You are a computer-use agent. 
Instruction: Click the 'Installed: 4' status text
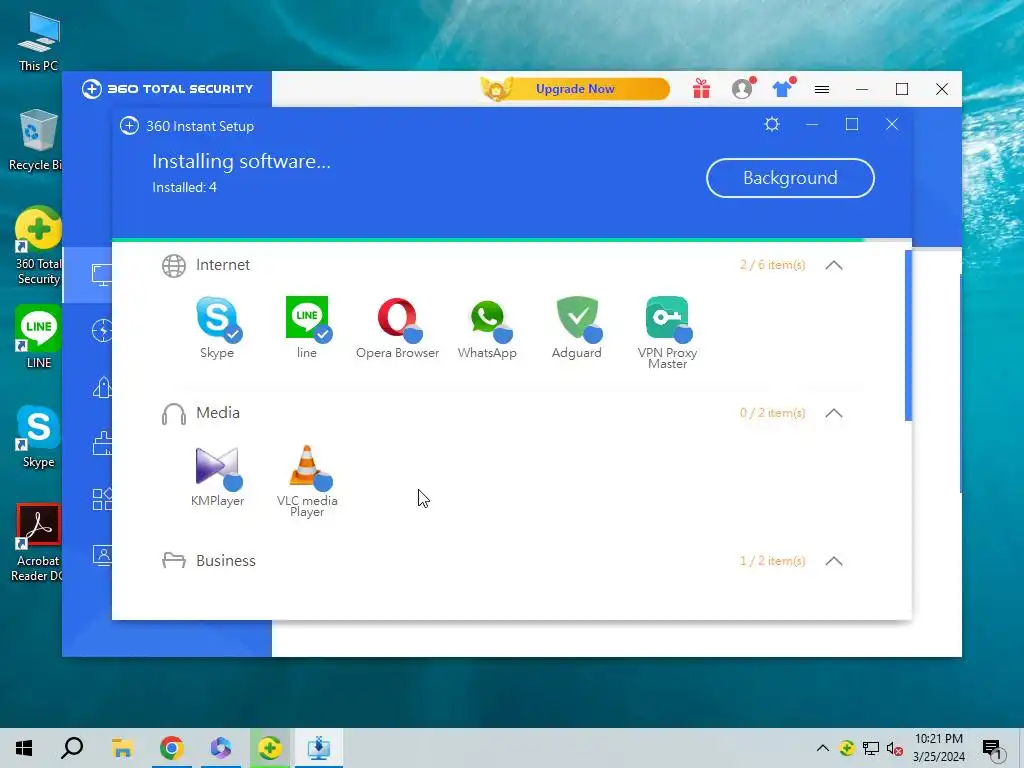[x=184, y=187]
